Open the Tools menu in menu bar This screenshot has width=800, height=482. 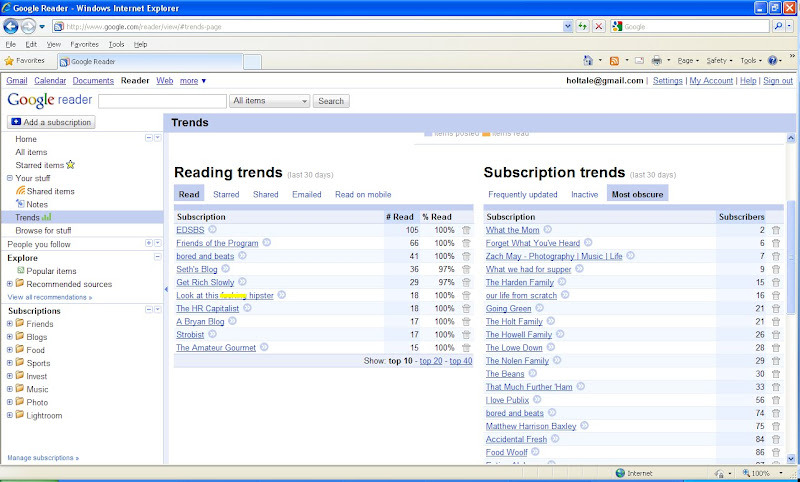pos(116,44)
